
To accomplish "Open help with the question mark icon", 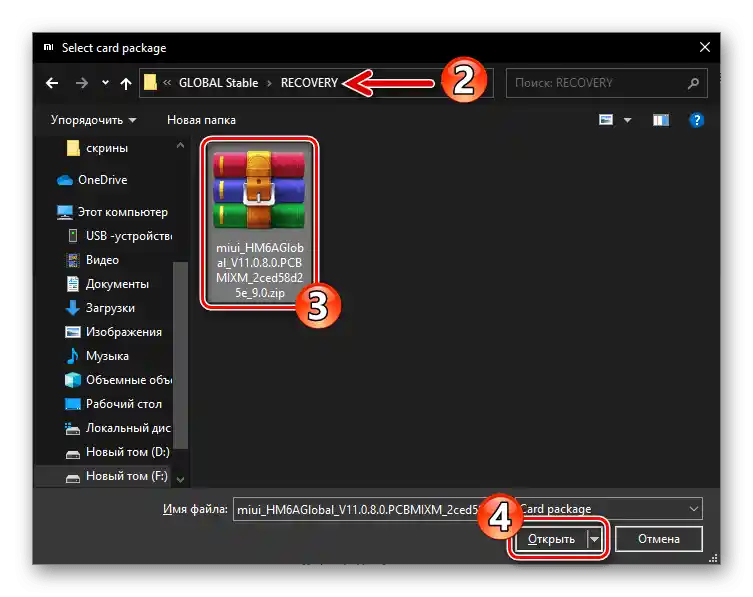I will (x=696, y=120).
